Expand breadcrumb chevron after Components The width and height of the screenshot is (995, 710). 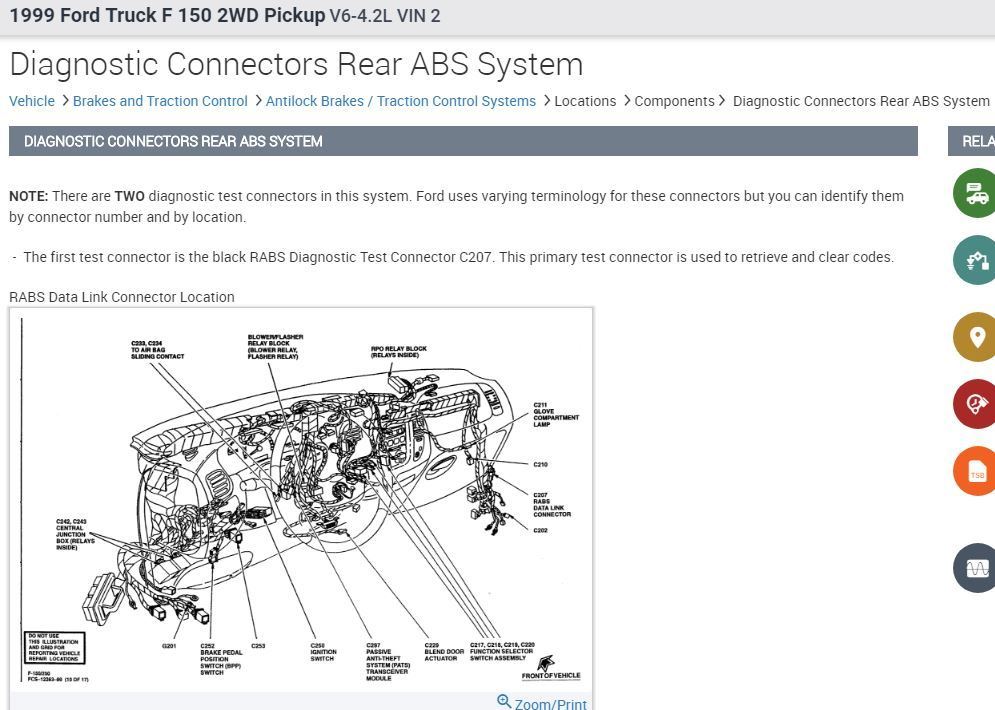(x=719, y=101)
